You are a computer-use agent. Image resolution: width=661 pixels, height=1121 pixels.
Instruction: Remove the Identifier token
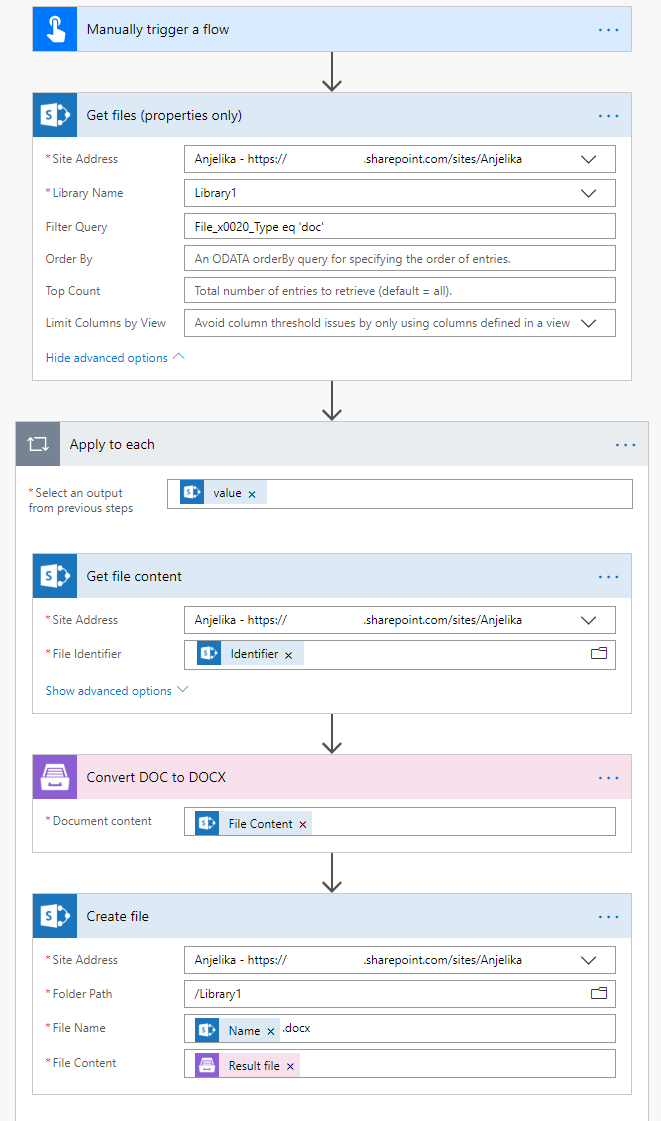[x=289, y=655]
